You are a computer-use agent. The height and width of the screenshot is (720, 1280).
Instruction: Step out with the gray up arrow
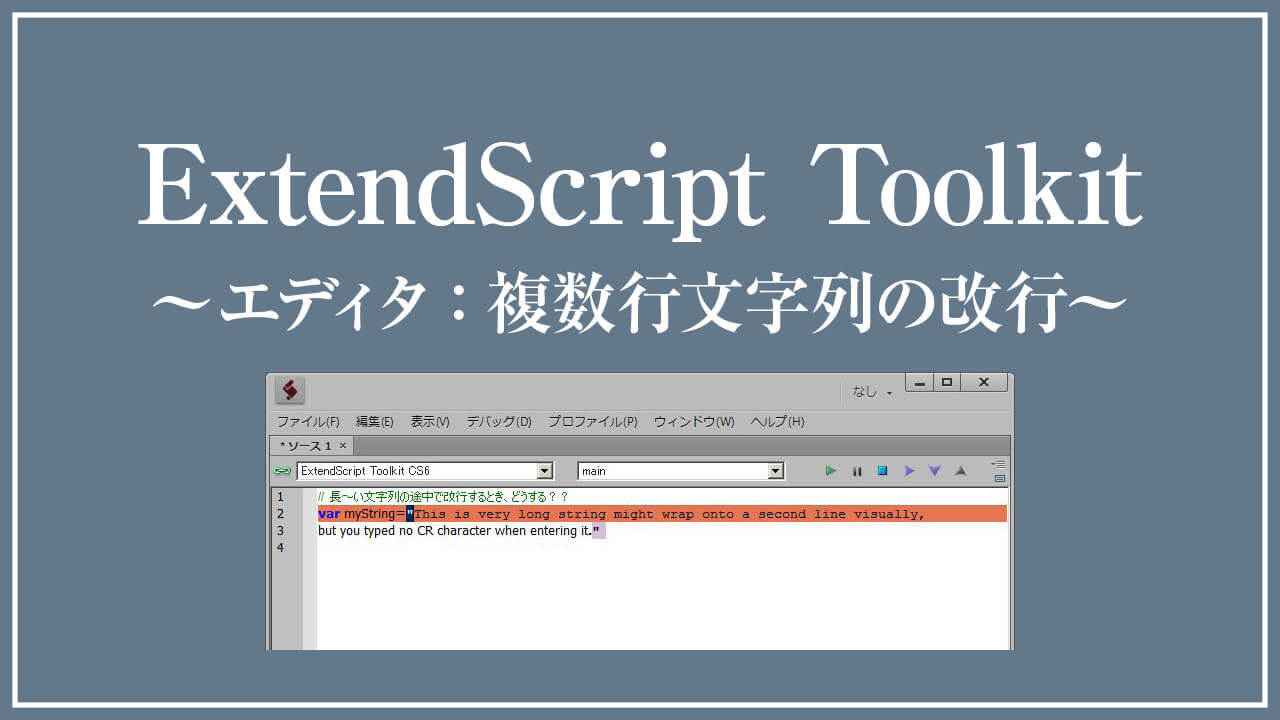(961, 470)
